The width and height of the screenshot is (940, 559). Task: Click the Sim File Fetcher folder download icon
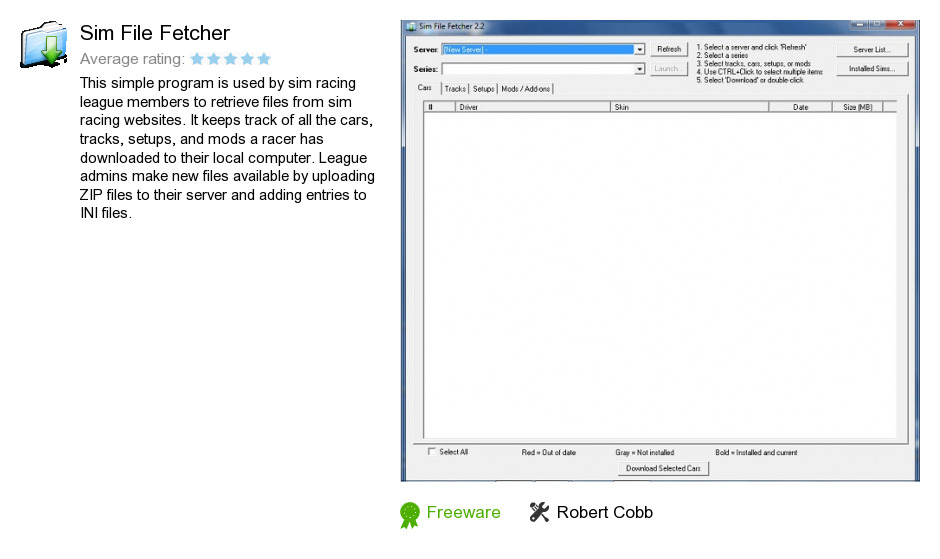[x=44, y=44]
